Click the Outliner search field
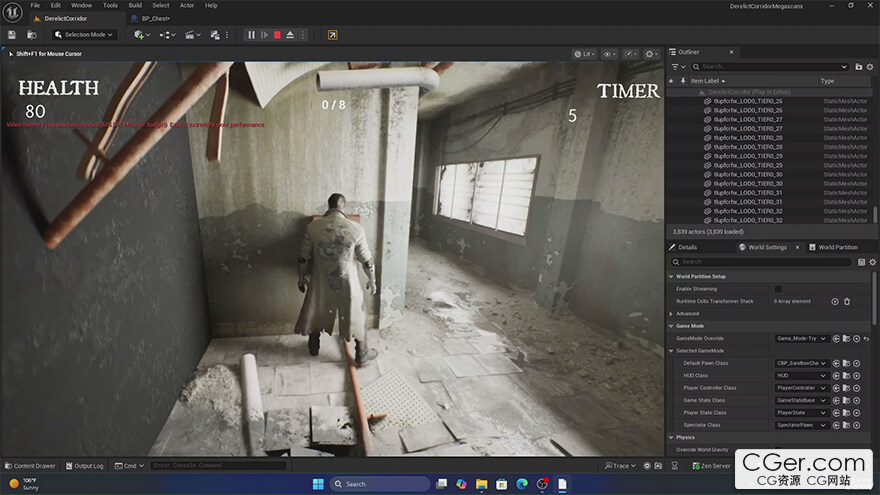Screen dimensions: 880x495 tap(769, 67)
